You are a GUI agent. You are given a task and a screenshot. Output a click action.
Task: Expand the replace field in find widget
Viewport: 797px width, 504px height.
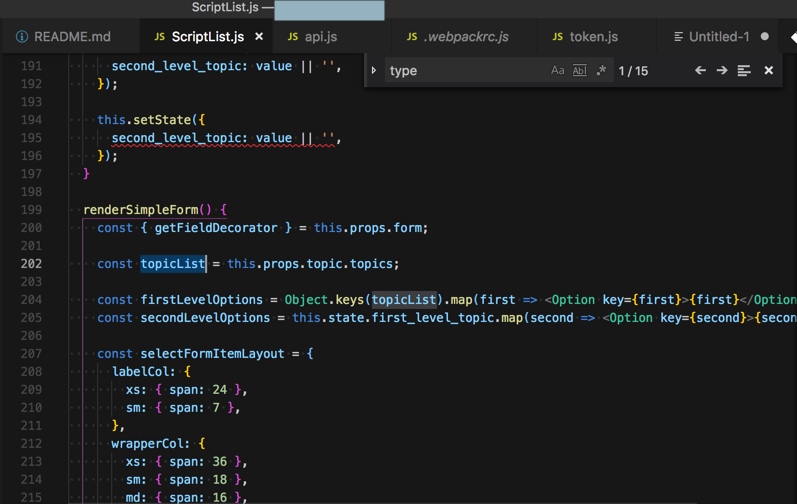[x=374, y=71]
